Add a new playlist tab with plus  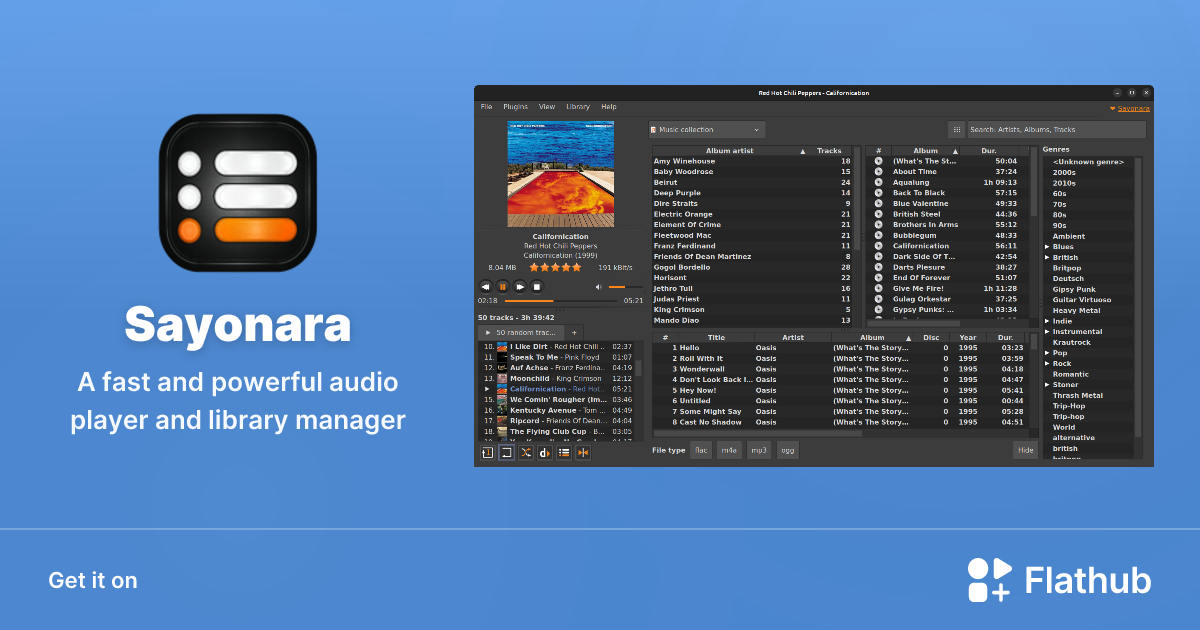574,332
